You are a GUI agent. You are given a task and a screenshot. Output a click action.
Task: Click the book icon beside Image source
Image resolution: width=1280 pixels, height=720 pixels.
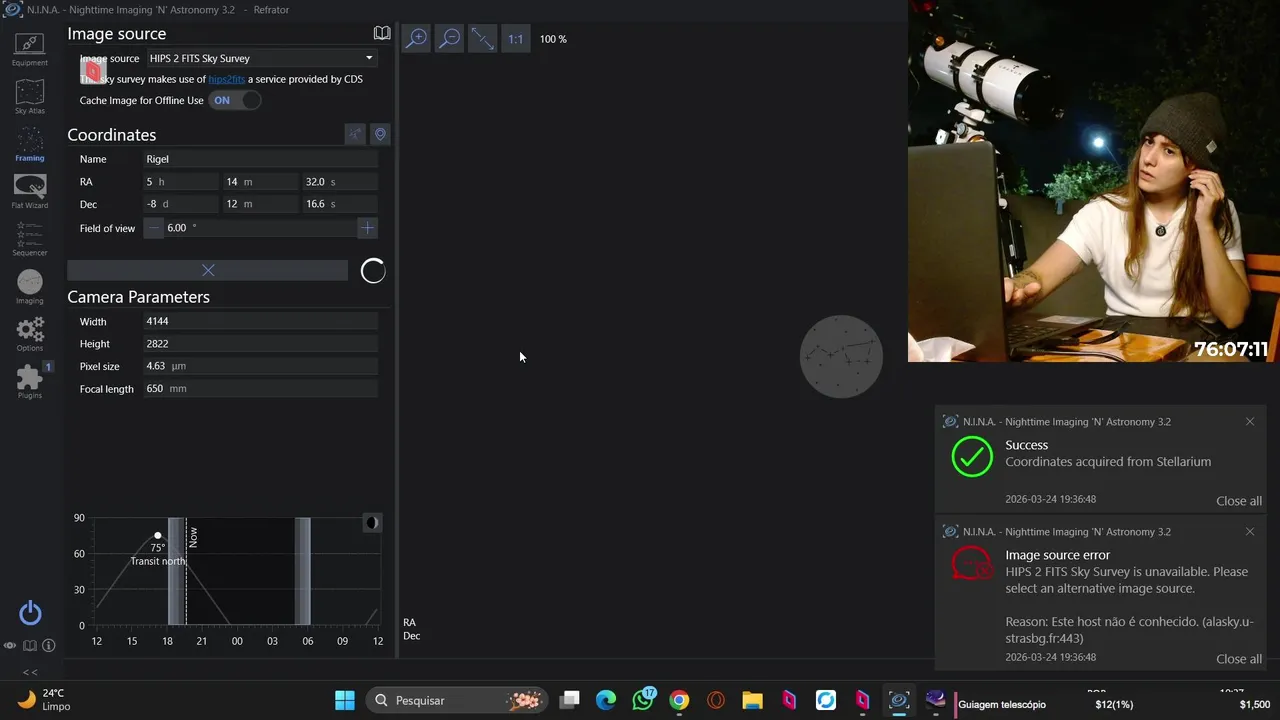click(x=382, y=33)
